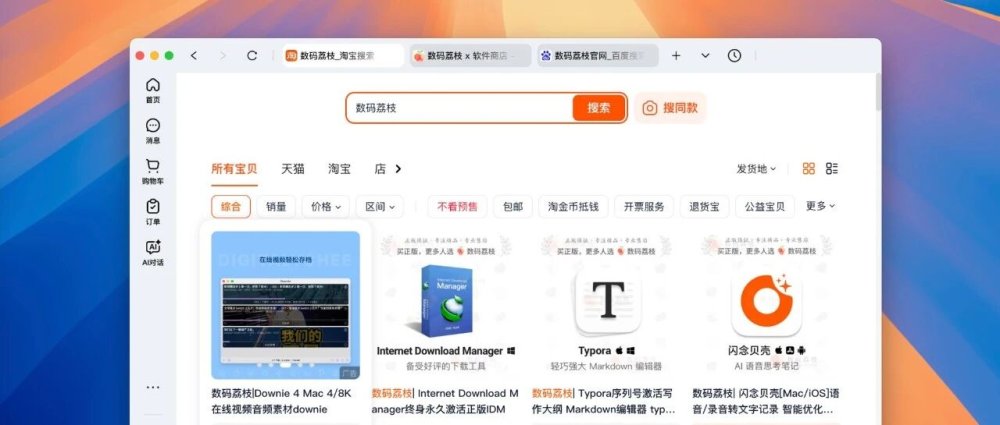1000x425 pixels.
Task: Open 首页 home in sidebar
Action: [152, 91]
